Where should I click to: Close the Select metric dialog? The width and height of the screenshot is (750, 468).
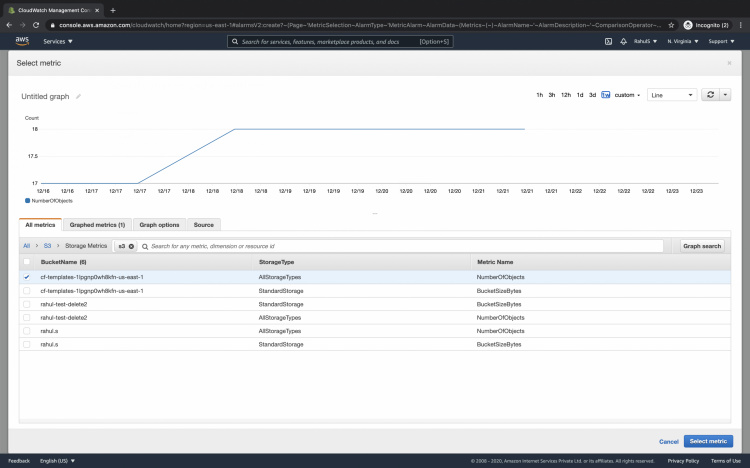(729, 62)
